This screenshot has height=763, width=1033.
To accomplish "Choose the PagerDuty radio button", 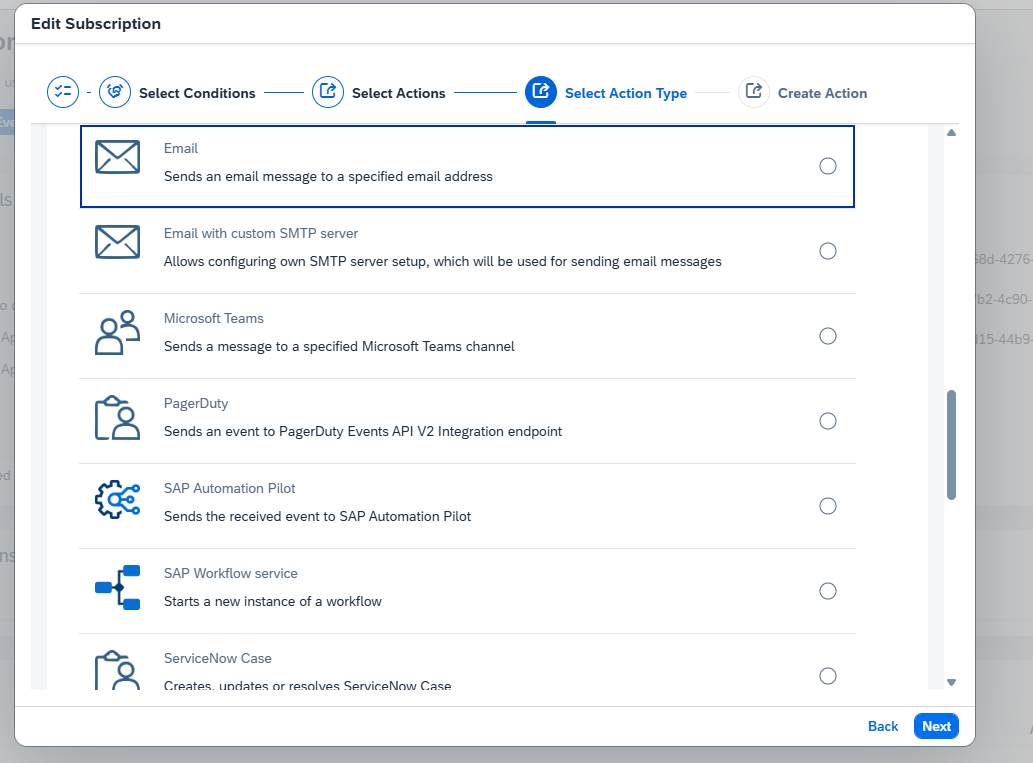I will pos(828,421).
